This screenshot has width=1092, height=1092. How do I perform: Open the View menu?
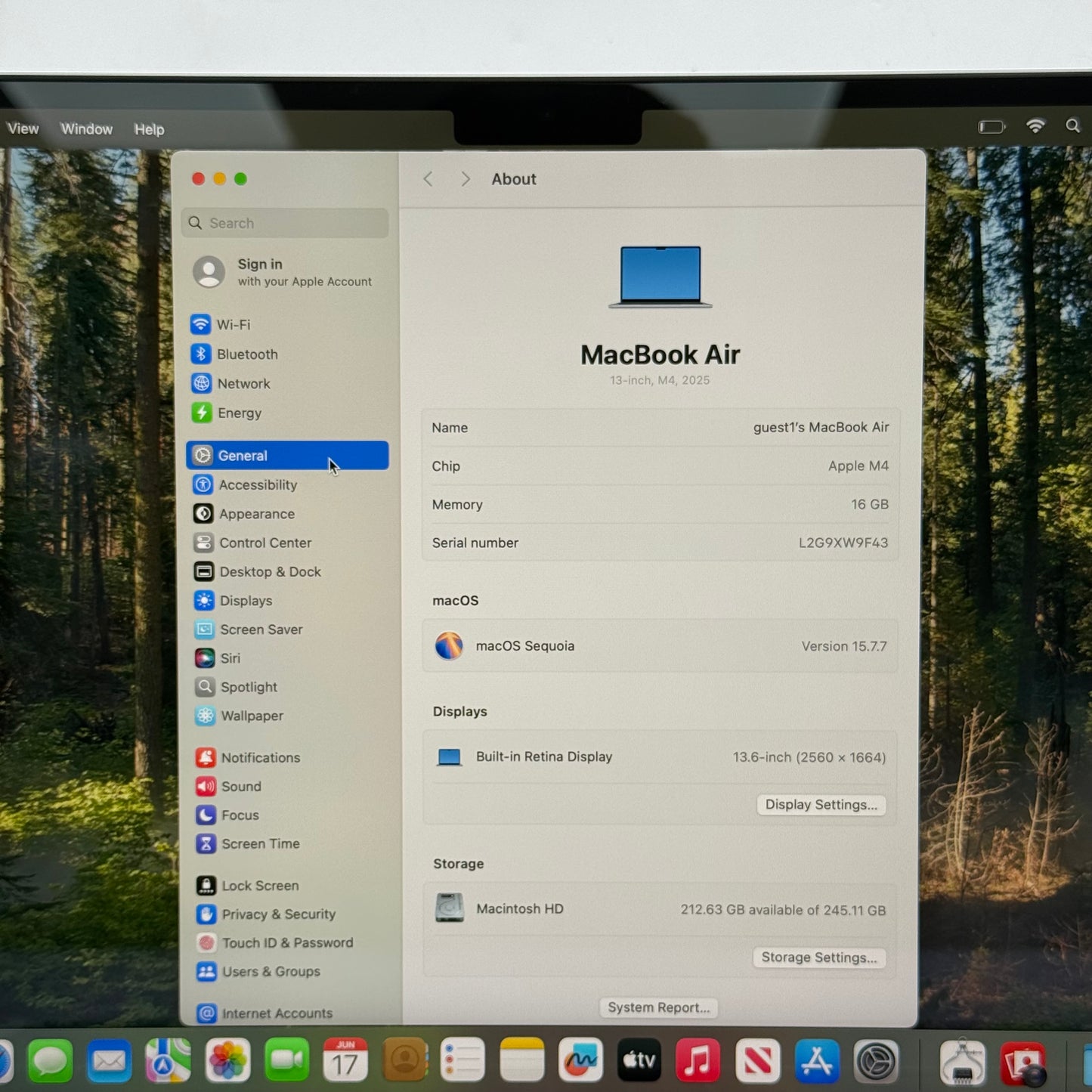23,129
